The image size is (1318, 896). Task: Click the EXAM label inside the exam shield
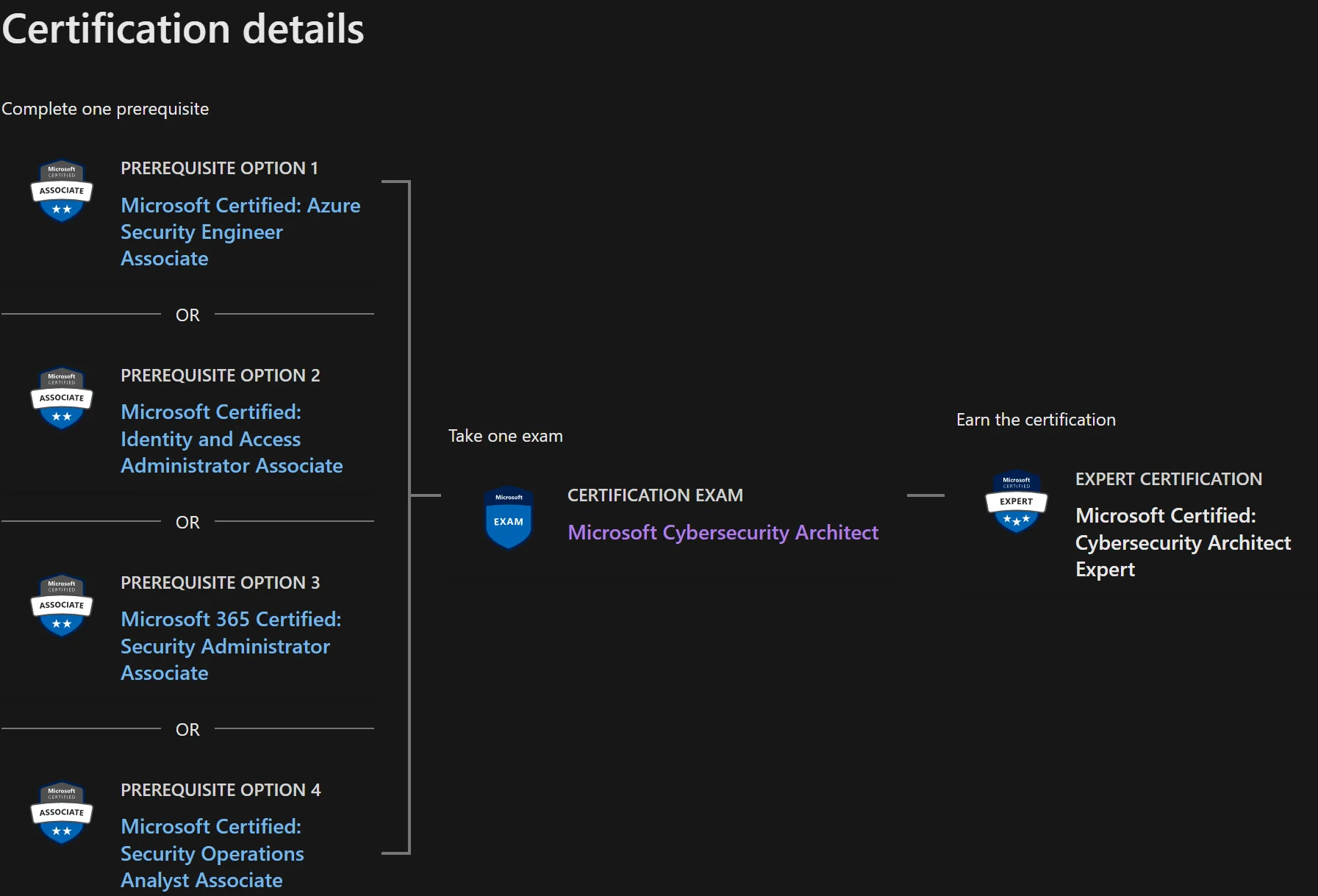509,520
